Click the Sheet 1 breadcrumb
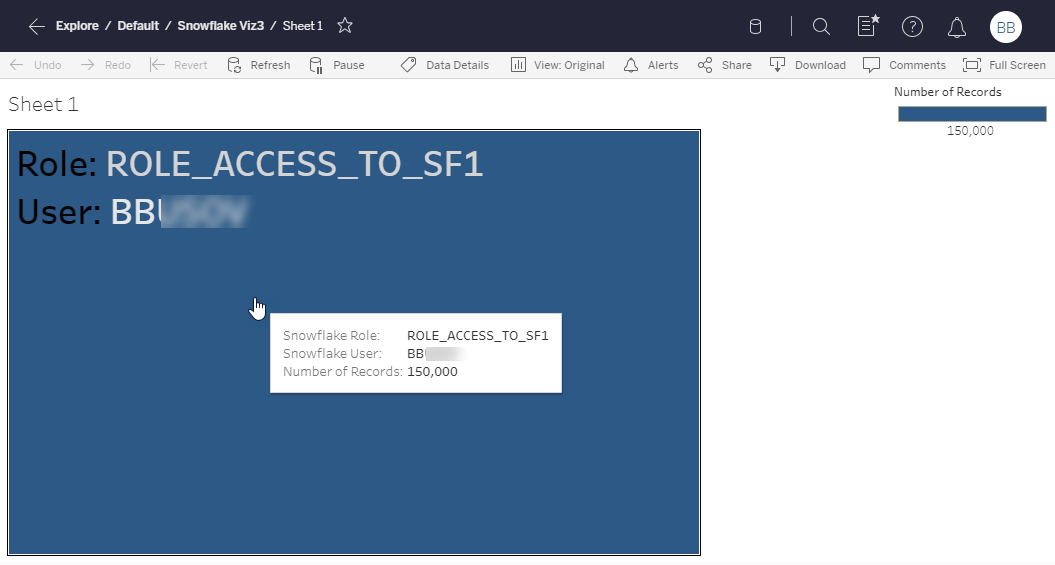The image size is (1055, 565). click(x=303, y=26)
